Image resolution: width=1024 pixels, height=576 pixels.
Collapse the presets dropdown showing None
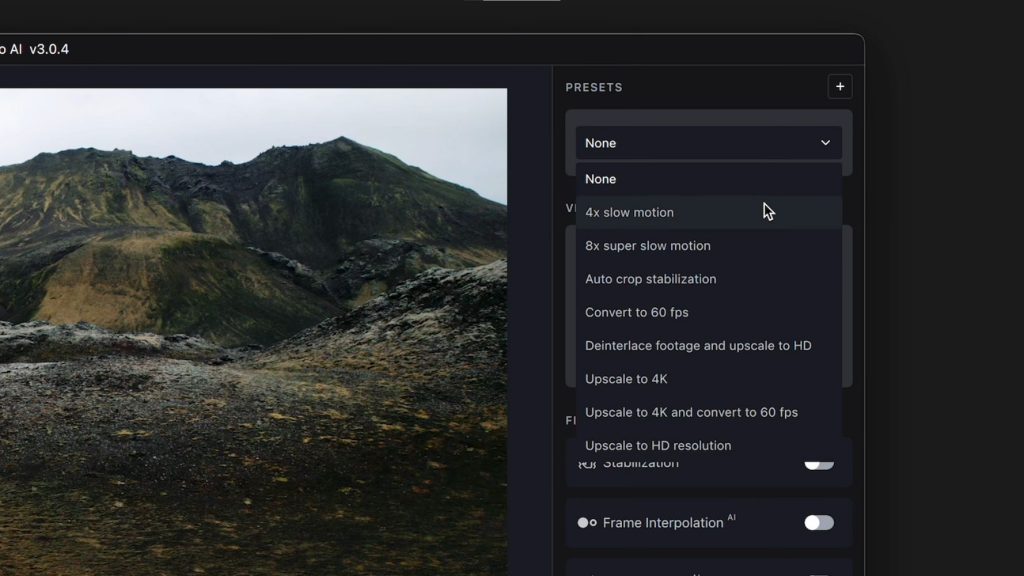point(709,143)
